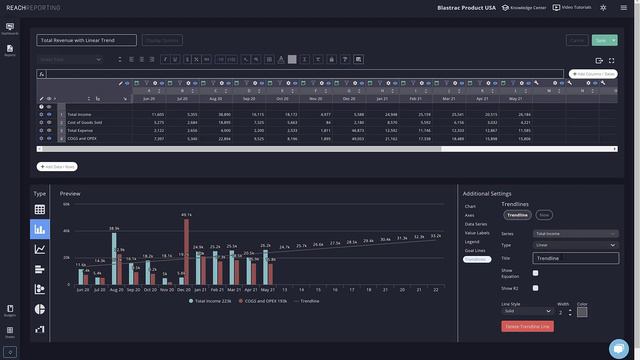Open the trendline Color swatch
The width and height of the screenshot is (640, 360).
point(582,312)
